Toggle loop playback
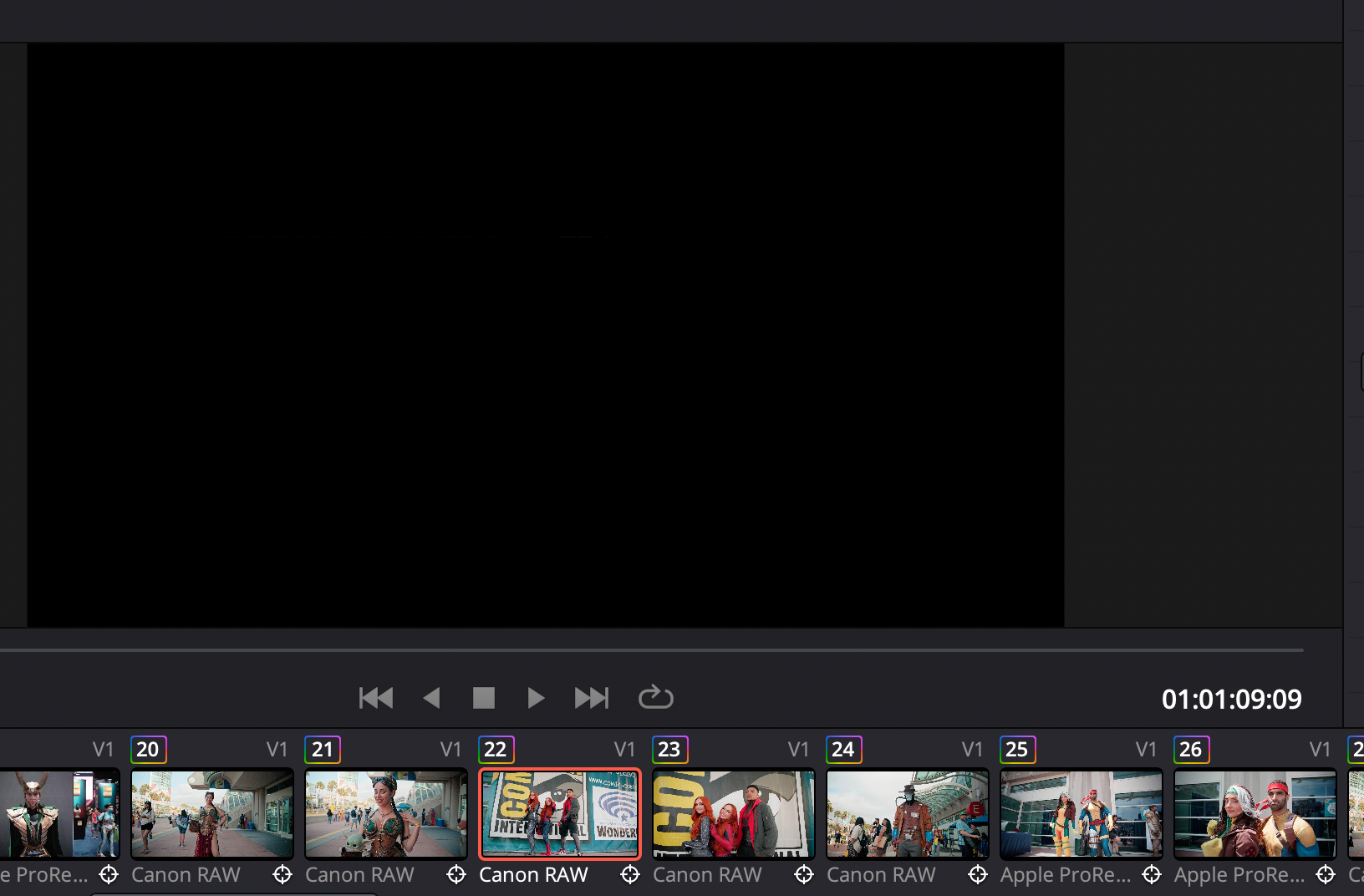The width and height of the screenshot is (1364, 896). pos(656,697)
